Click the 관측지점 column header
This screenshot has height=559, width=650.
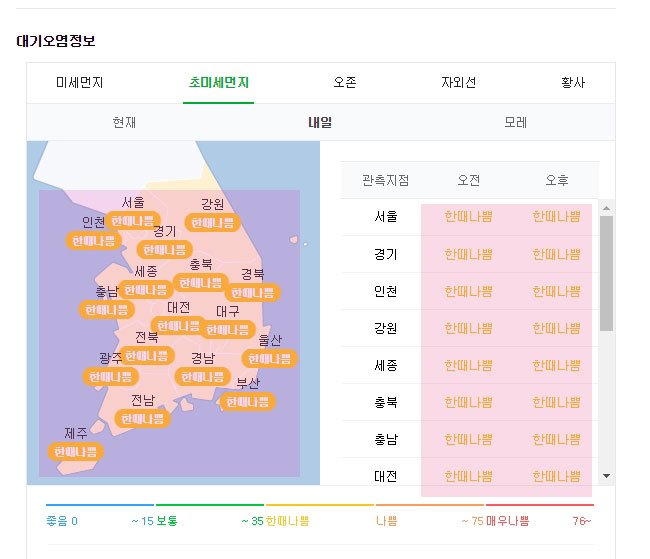coord(386,180)
